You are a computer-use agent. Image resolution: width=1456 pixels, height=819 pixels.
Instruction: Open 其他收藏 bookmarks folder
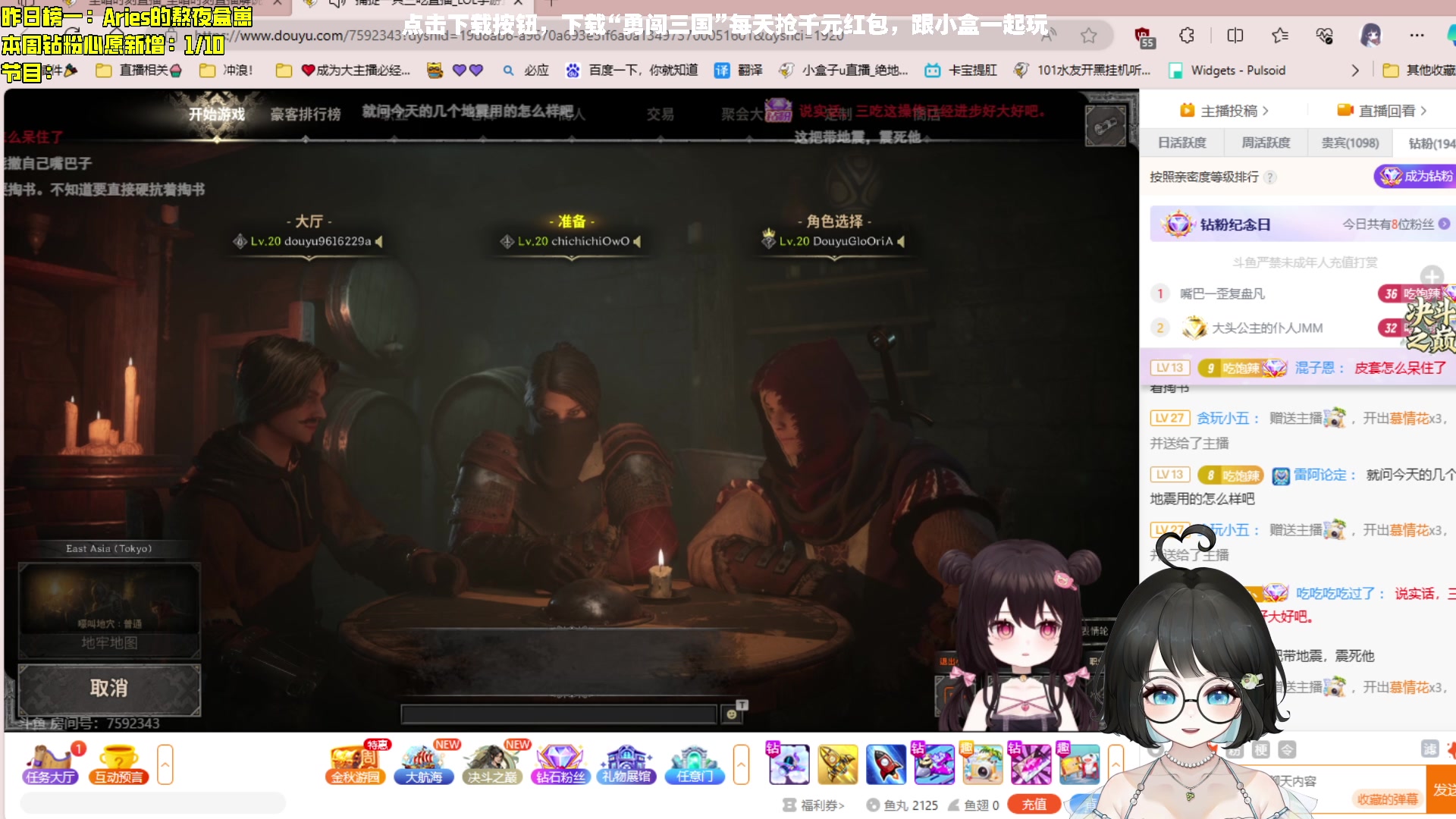point(1419,71)
